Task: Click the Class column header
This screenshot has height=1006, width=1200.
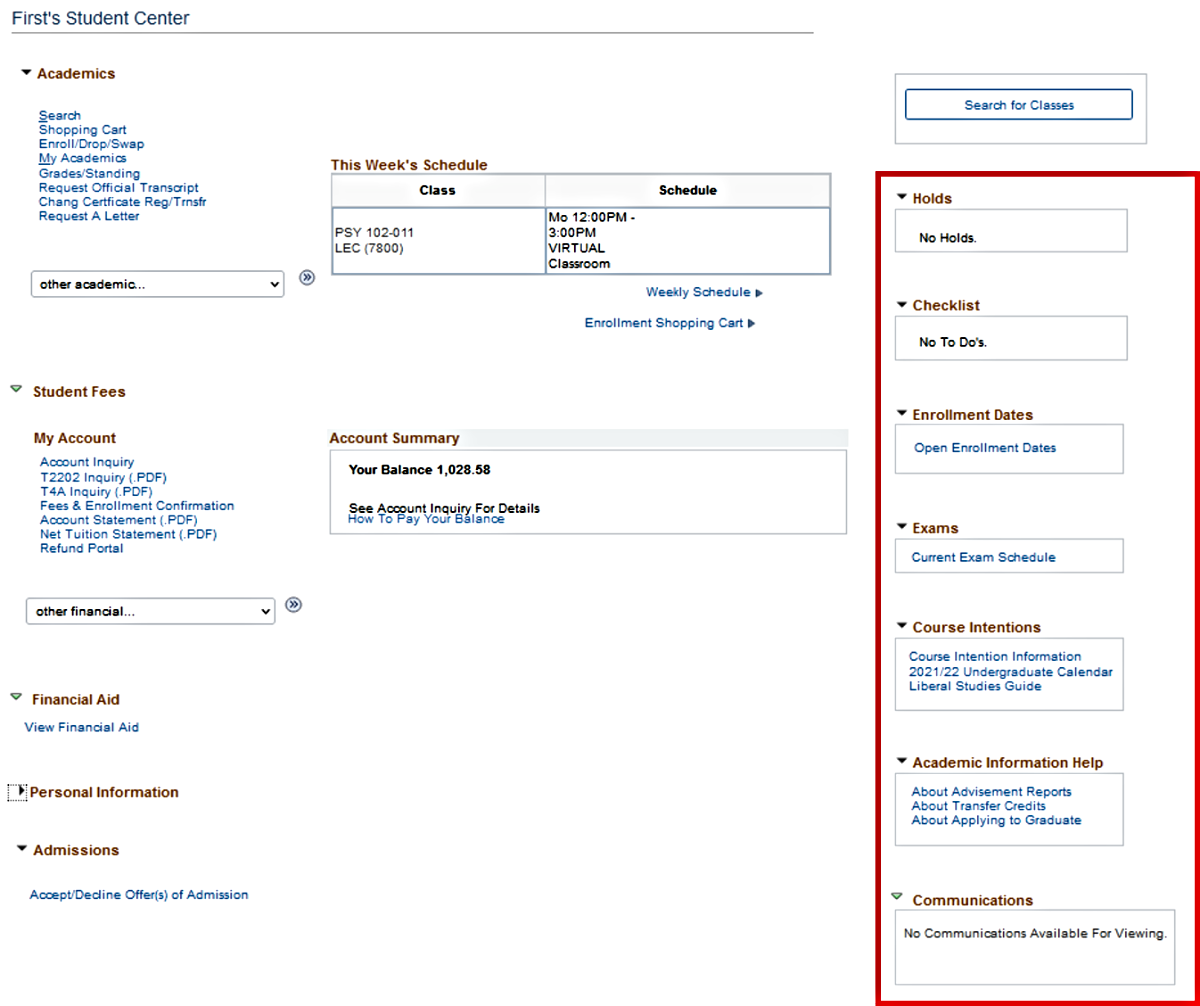Action: tap(438, 190)
